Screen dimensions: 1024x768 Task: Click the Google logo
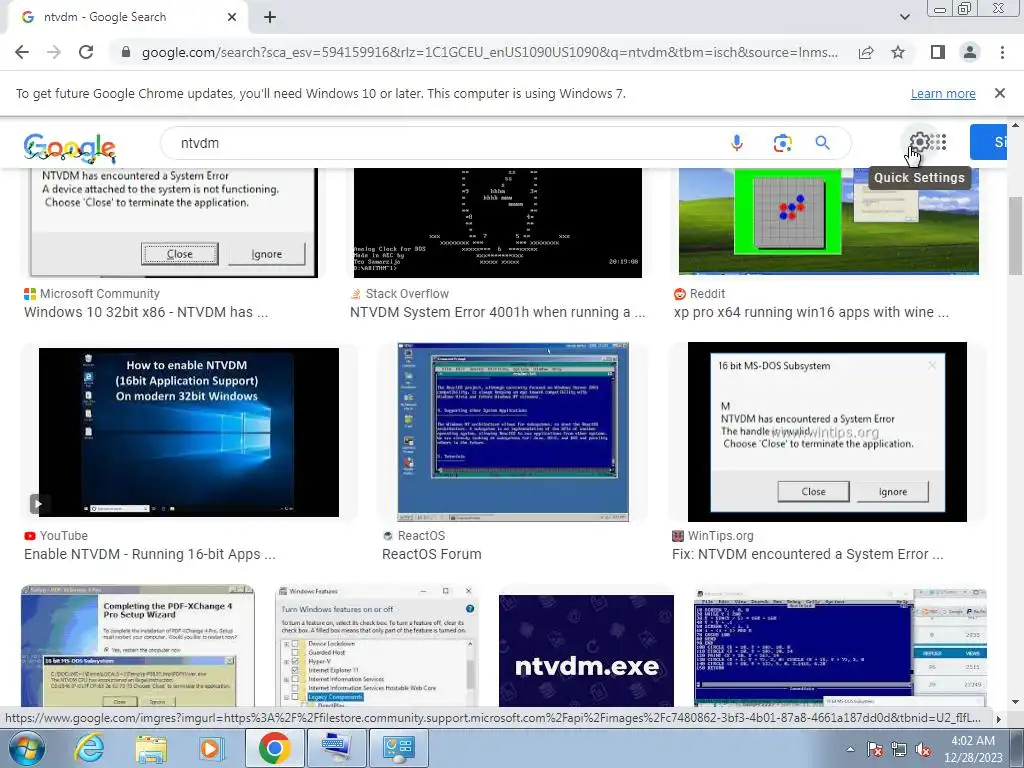[x=70, y=148]
